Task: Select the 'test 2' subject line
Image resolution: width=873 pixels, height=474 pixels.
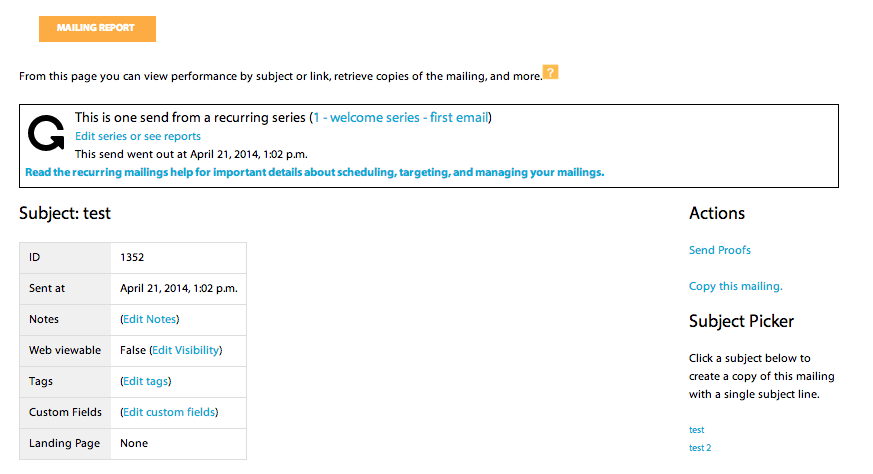Action: click(x=700, y=448)
